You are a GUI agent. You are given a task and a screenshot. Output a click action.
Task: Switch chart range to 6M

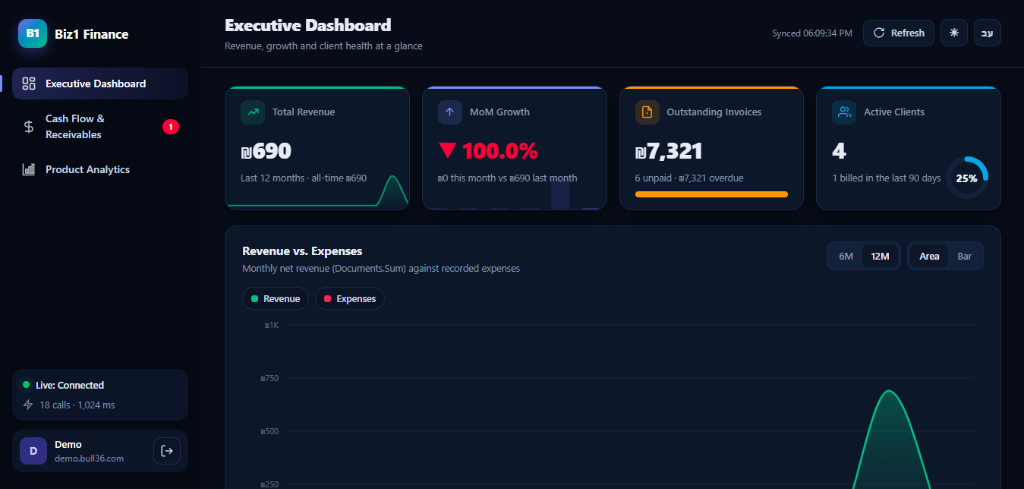[846, 256]
